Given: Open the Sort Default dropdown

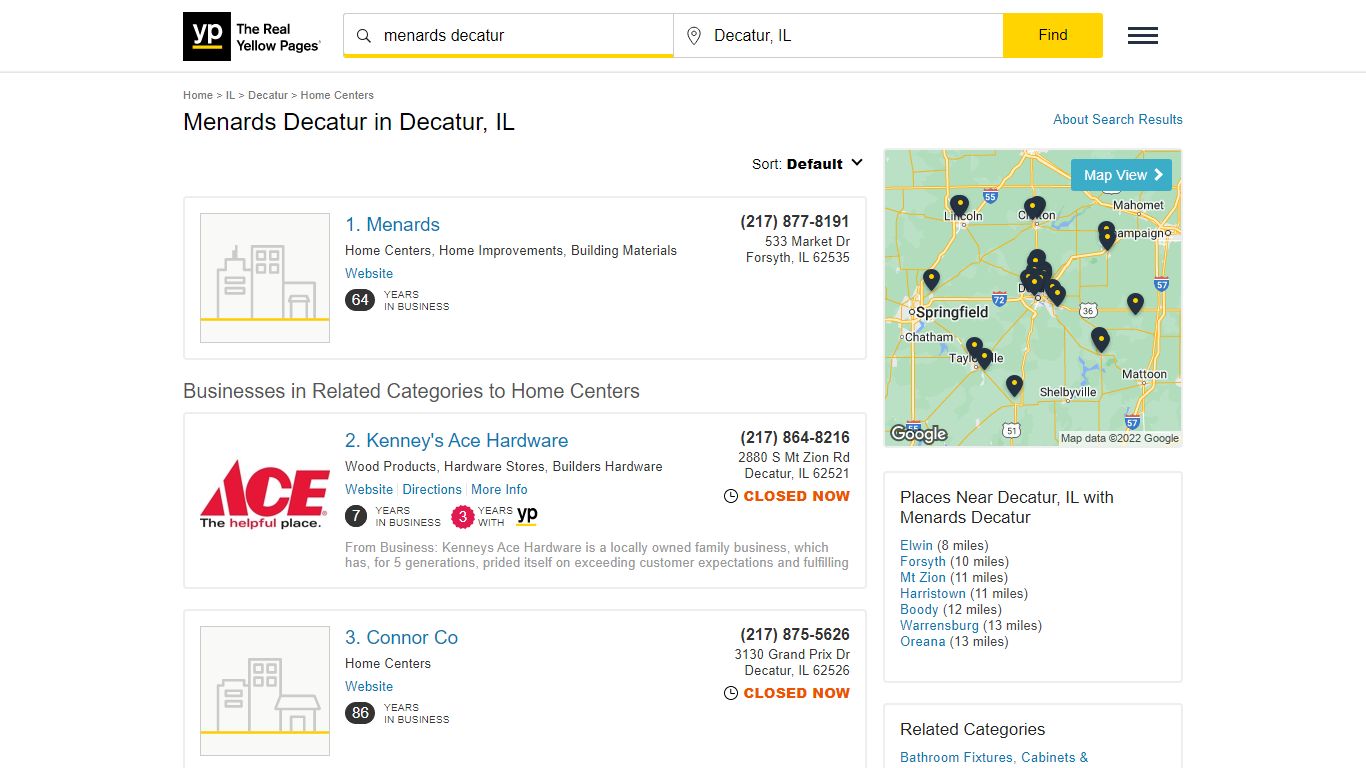Looking at the screenshot, I should point(808,164).
